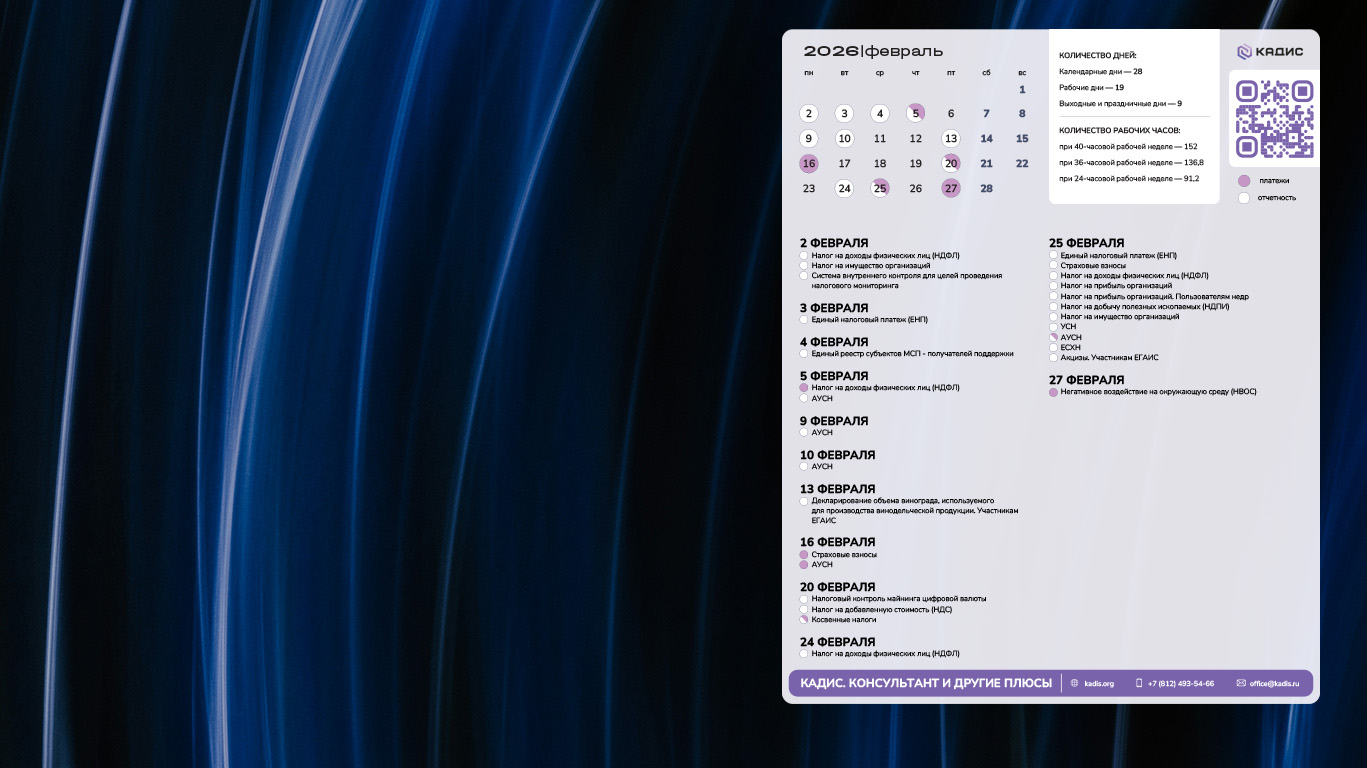Screen dimensions: 1367x768
Task: Click the КАДИС logo icon
Action: click(1244, 52)
